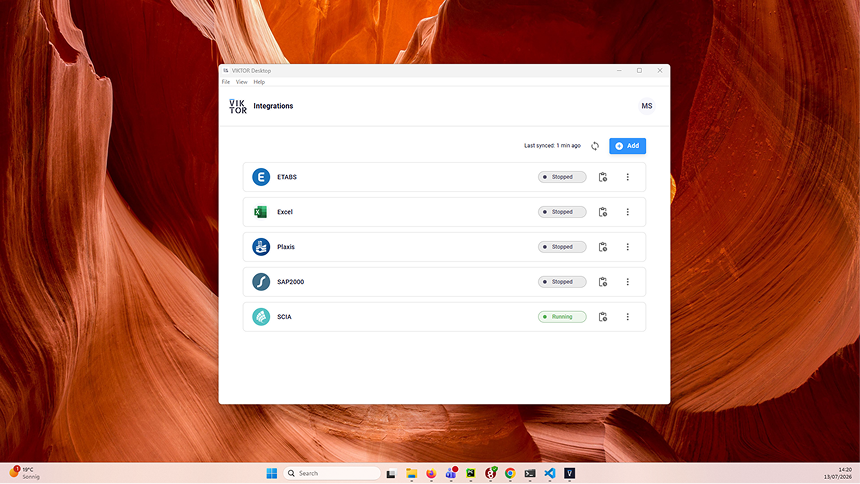Click the SCIA integration icon
This screenshot has height=484, width=860.
tap(261, 317)
